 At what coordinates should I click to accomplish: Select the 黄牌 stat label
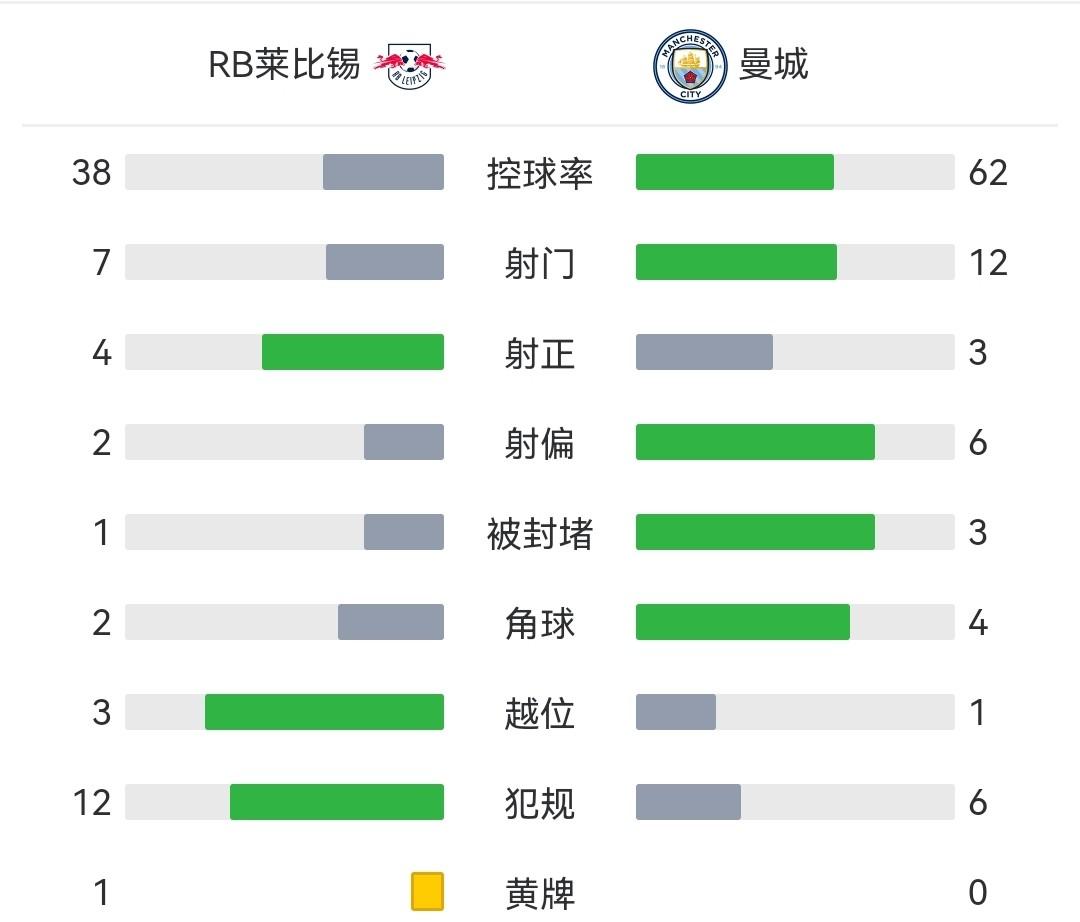tap(540, 893)
